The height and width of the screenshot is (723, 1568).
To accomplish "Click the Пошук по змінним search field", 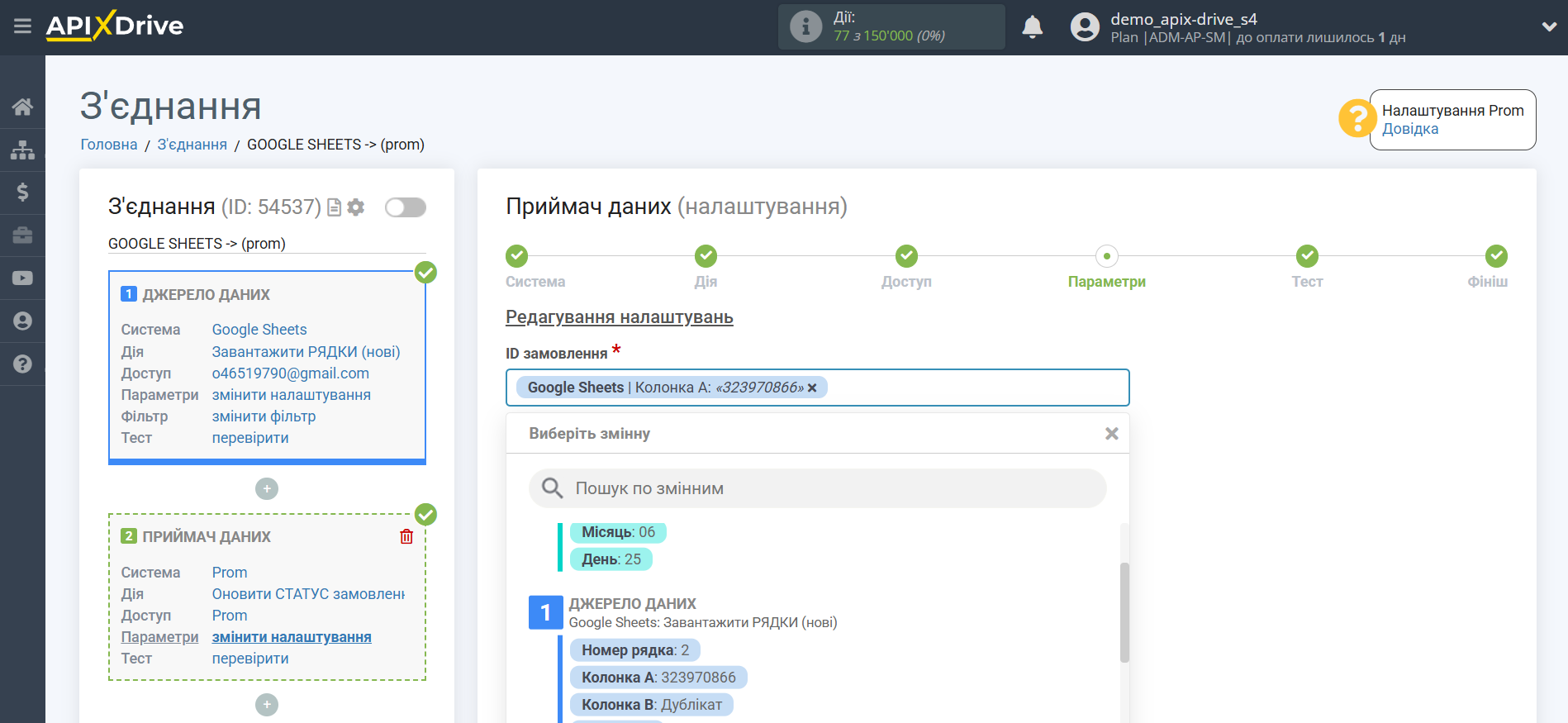I will click(817, 488).
